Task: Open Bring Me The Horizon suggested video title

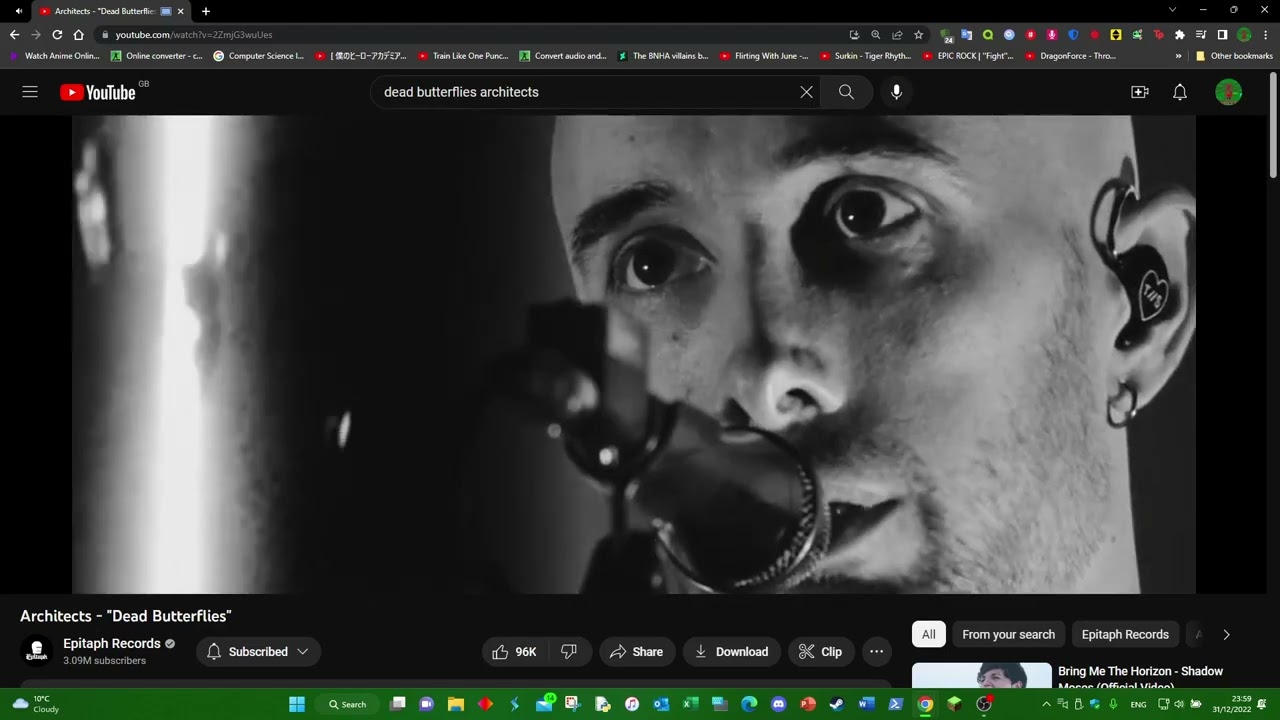Action: coord(1140,677)
